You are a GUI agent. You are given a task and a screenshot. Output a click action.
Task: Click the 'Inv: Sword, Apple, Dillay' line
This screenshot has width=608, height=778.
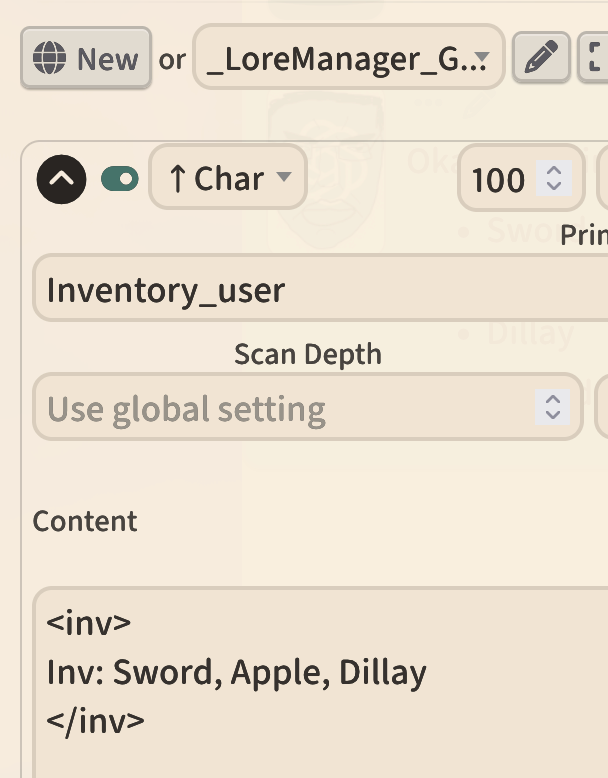point(237,672)
